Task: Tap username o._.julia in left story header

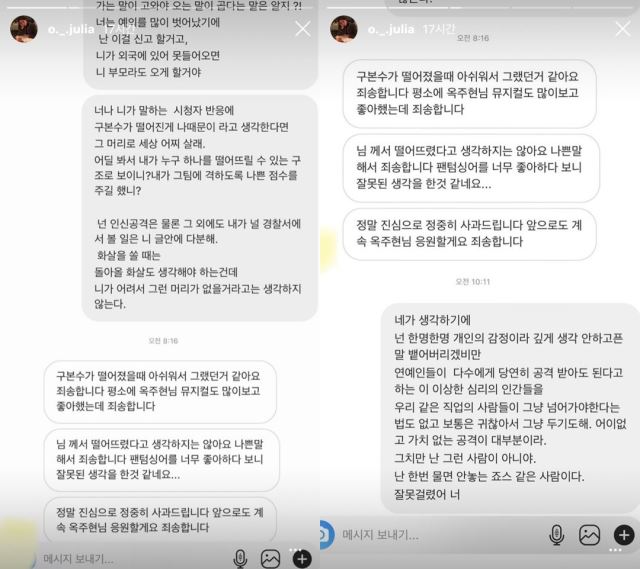Action: pos(71,29)
